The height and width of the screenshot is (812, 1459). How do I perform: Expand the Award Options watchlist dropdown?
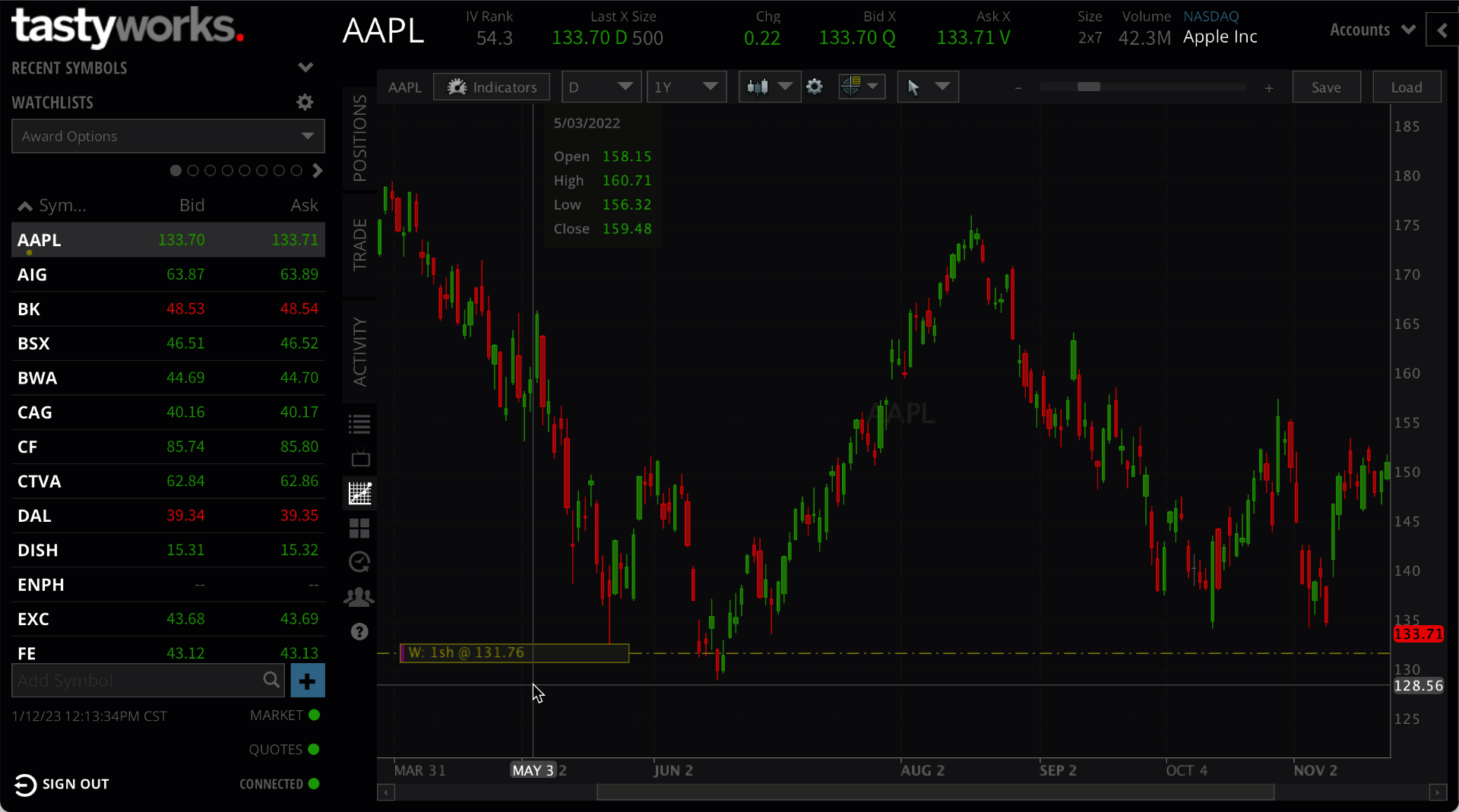[x=308, y=136]
